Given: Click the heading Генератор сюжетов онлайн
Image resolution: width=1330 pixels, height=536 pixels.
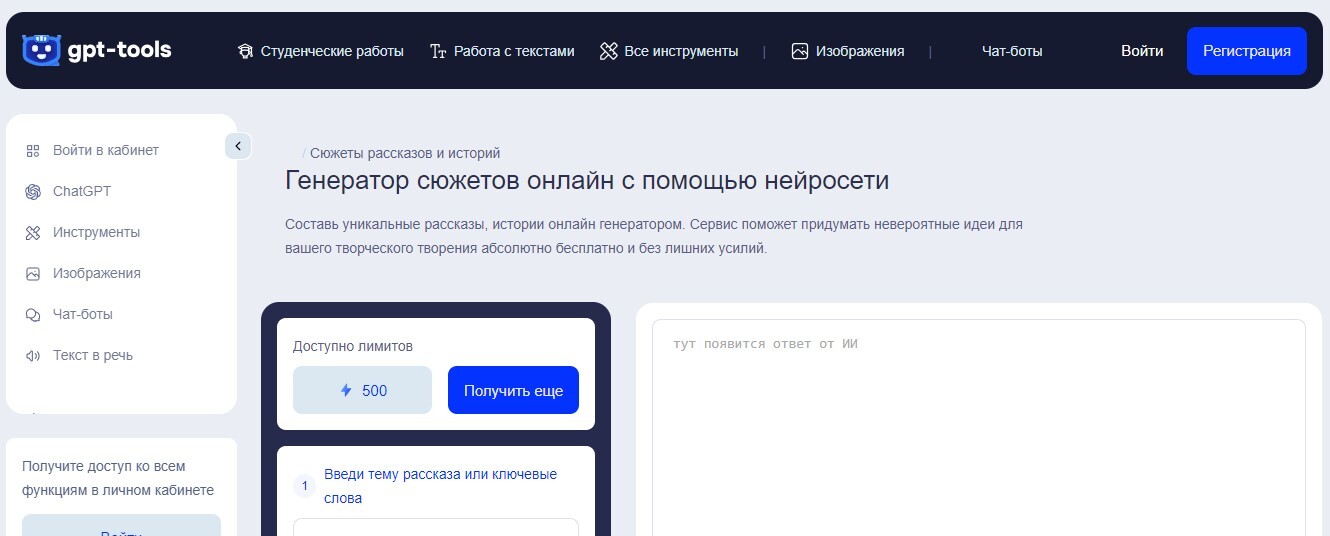Looking at the screenshot, I should pos(587,181).
